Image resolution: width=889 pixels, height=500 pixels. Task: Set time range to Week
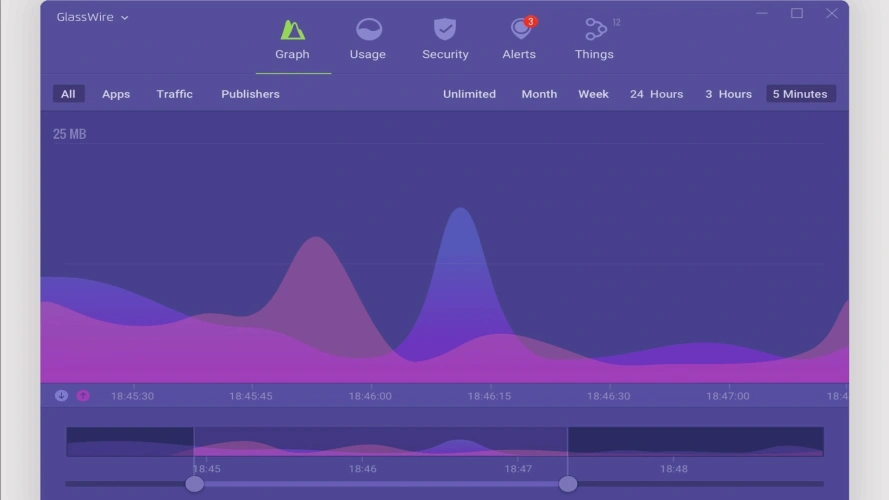click(593, 94)
